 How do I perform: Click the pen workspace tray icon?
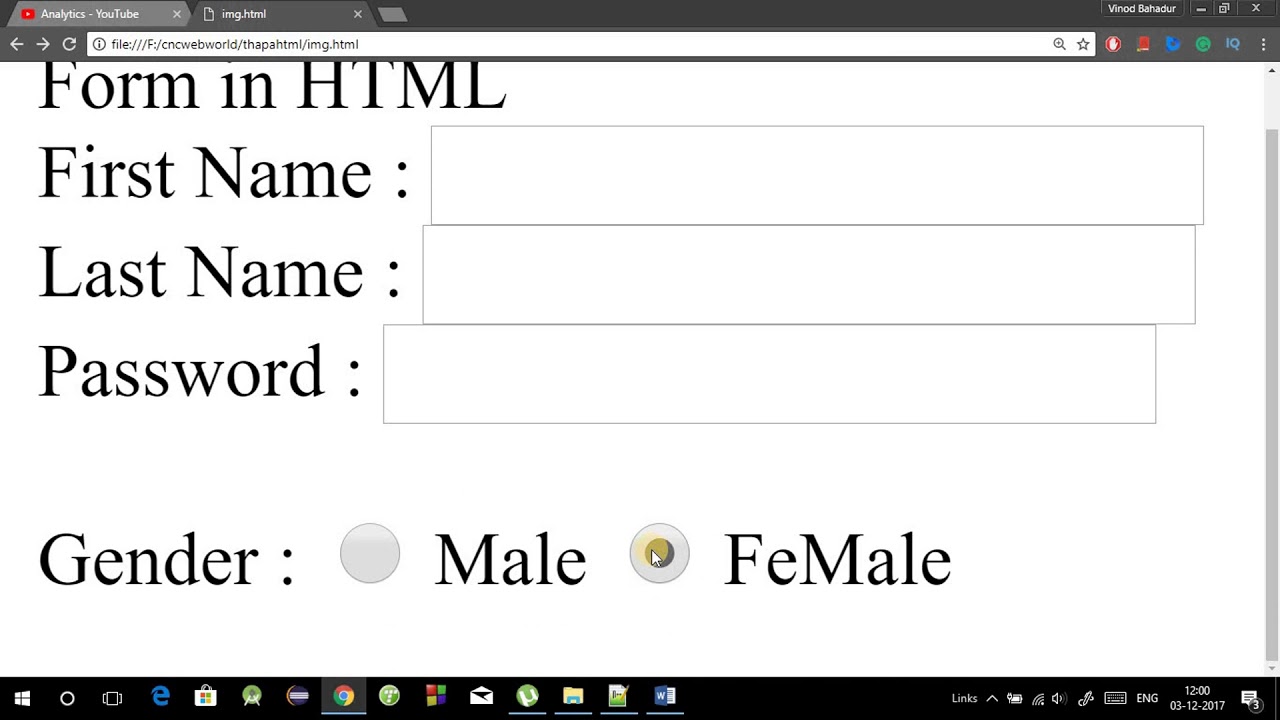coord(1086,698)
